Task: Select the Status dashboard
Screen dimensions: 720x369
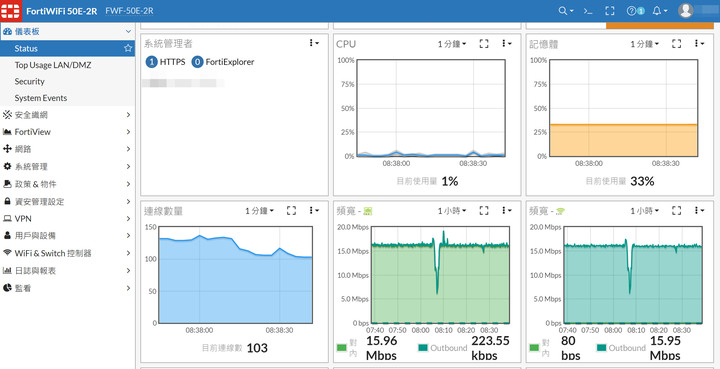Action: coord(67,48)
